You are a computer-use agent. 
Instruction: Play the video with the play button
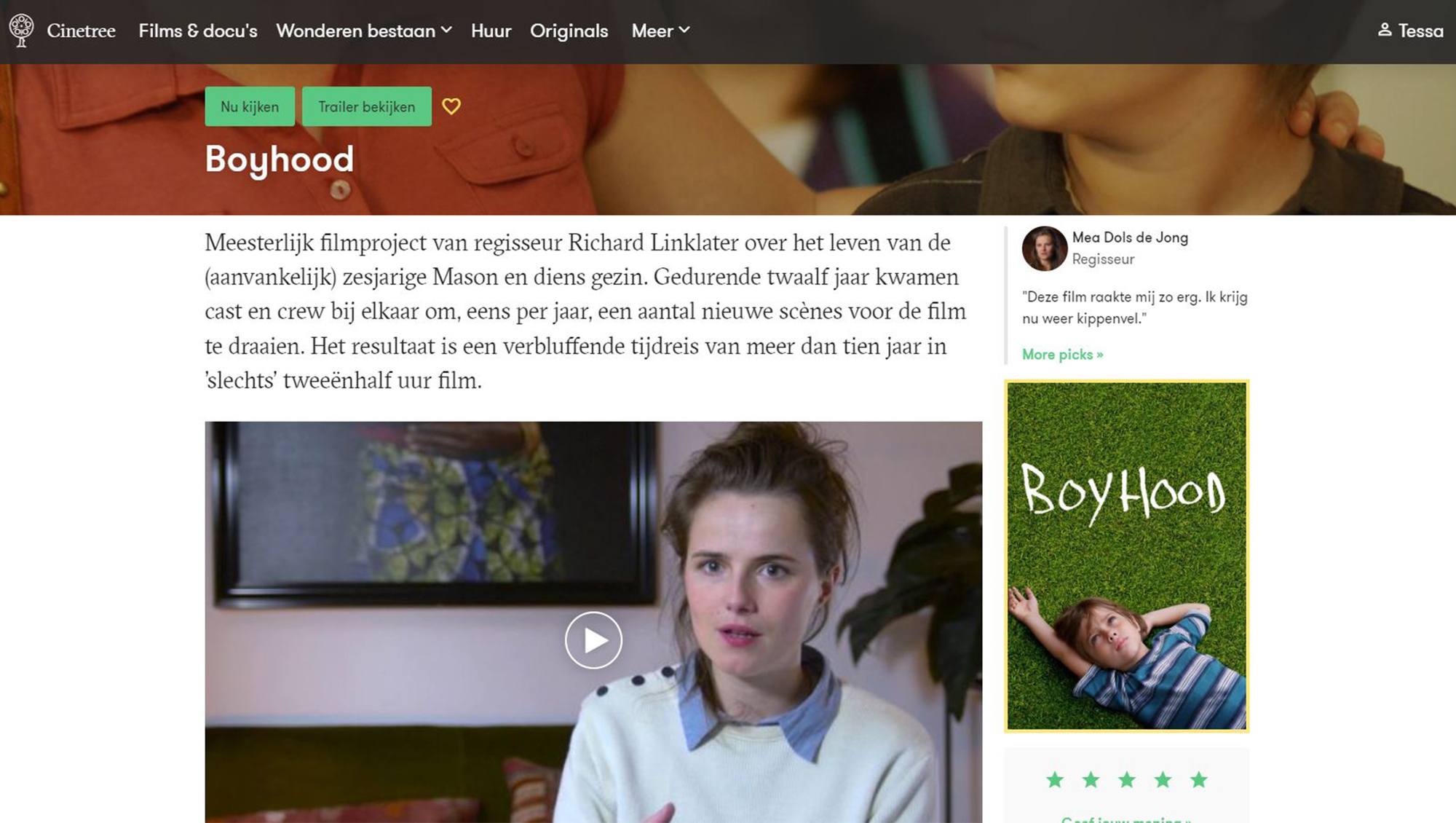coord(593,640)
